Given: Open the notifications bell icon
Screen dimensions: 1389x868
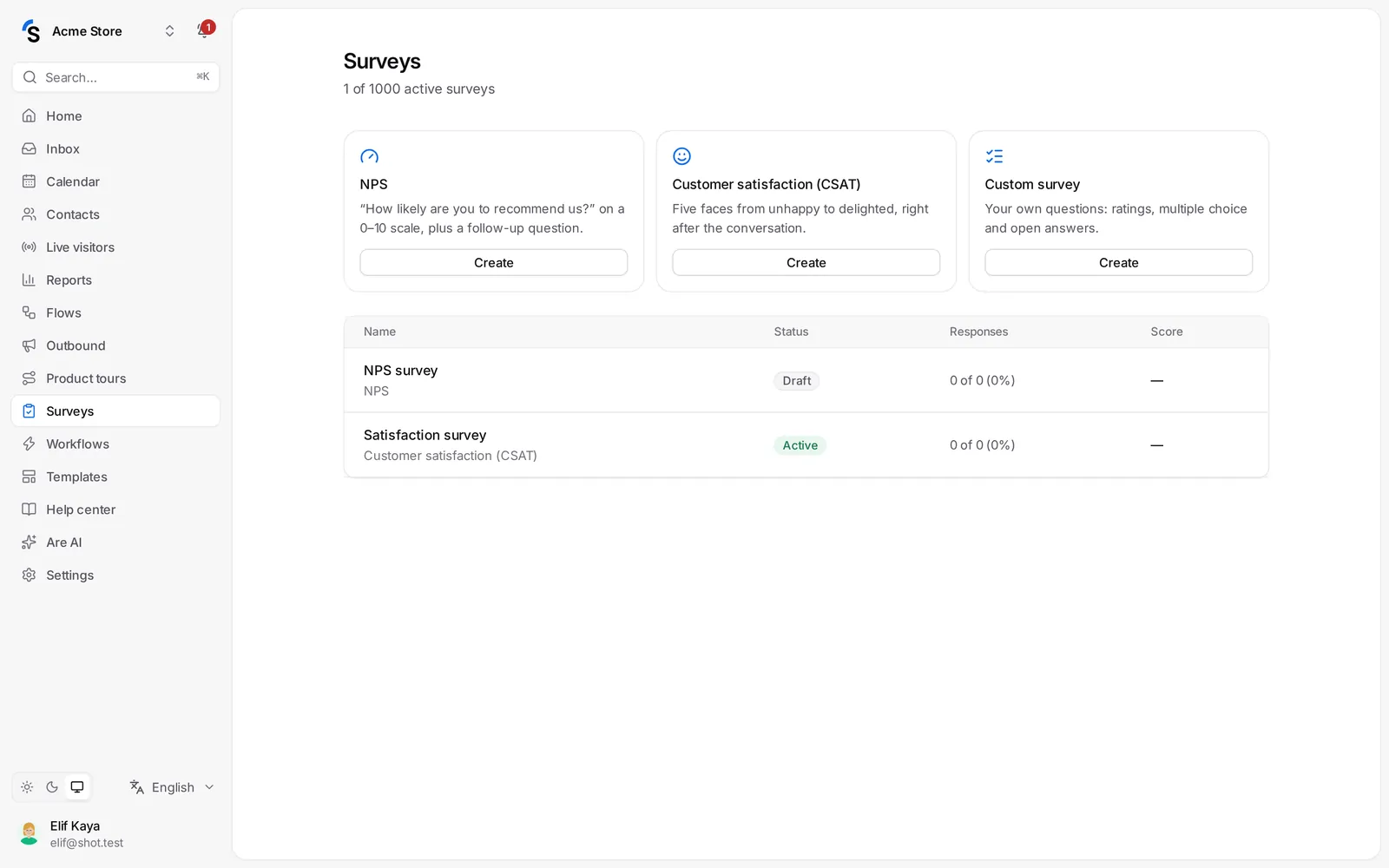Looking at the screenshot, I should coord(204,30).
